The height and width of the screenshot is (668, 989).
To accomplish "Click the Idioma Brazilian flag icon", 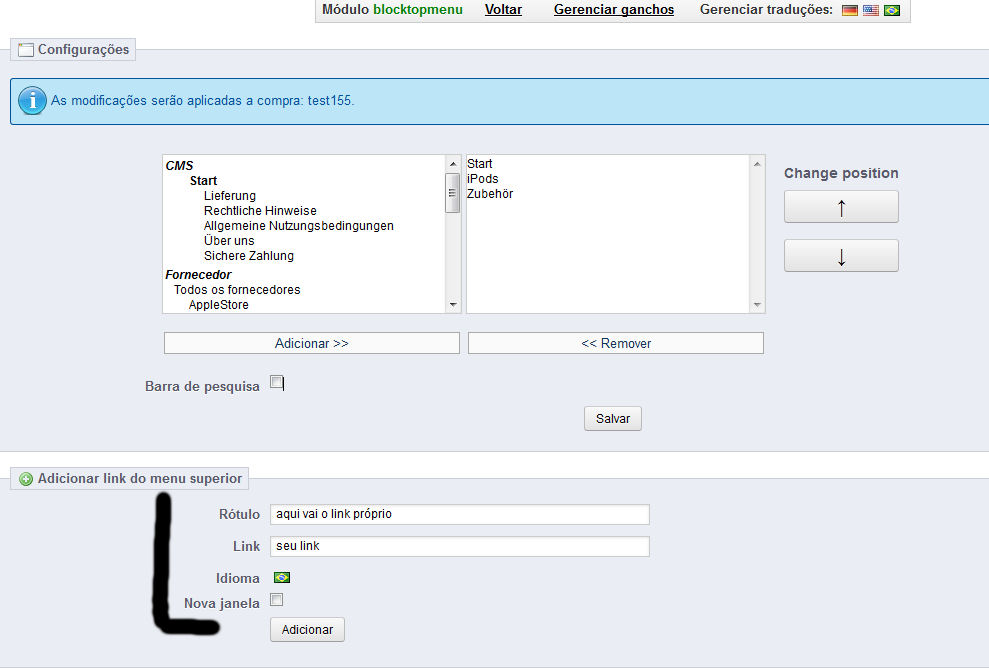I will coord(282,577).
